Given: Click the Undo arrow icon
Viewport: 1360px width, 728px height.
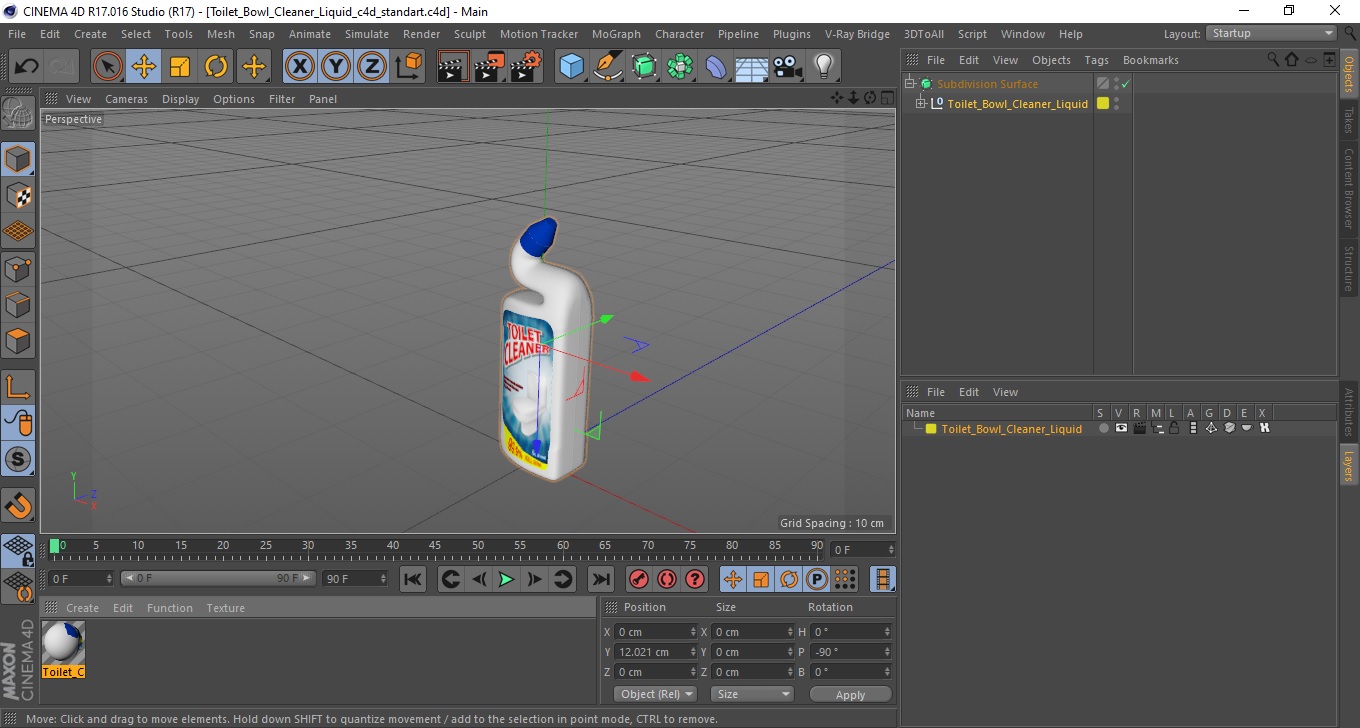Looking at the screenshot, I should tap(26, 67).
